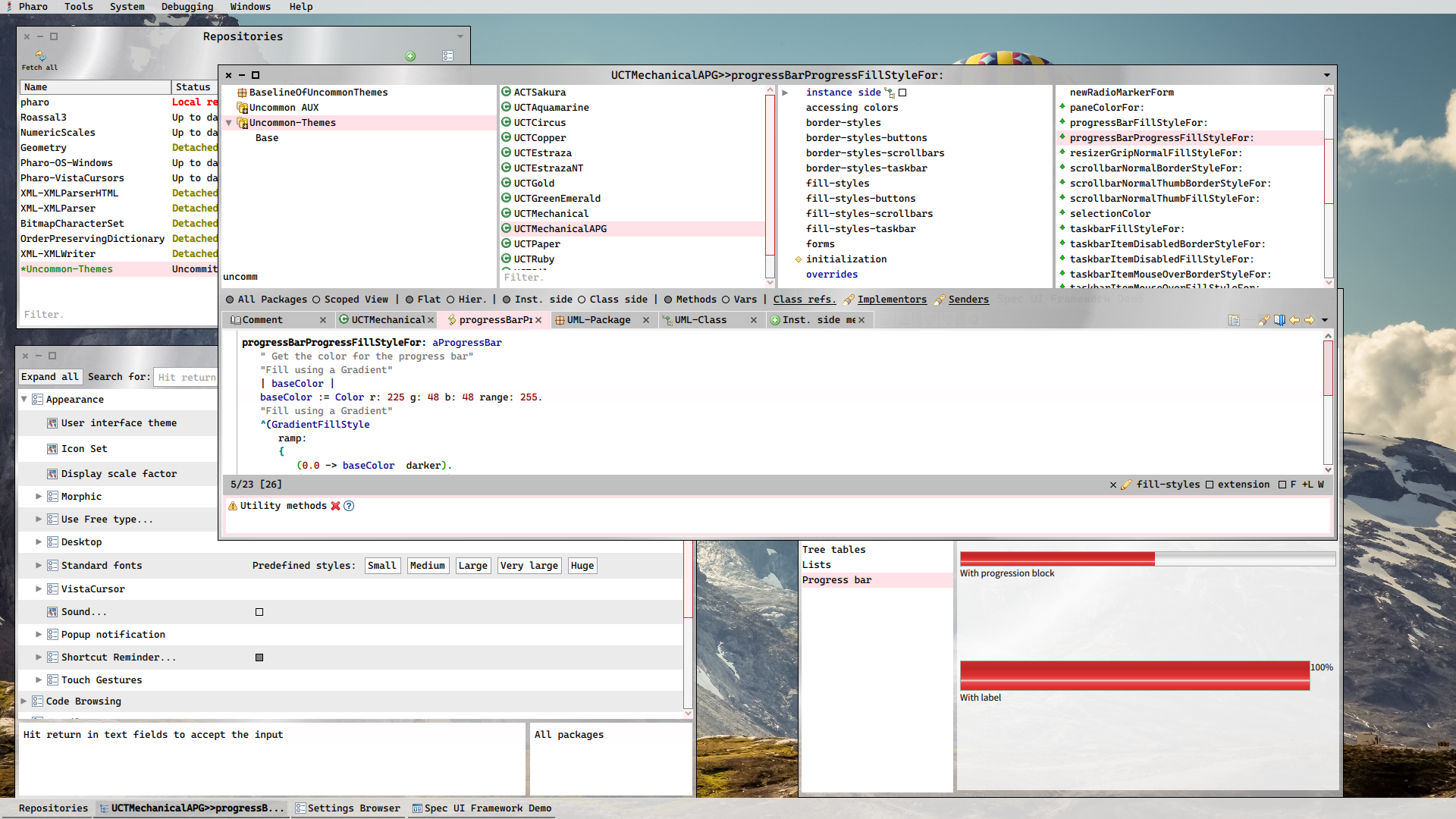Click the Fetch all repositories icon
The width and height of the screenshot is (1456, 819).
point(40,56)
